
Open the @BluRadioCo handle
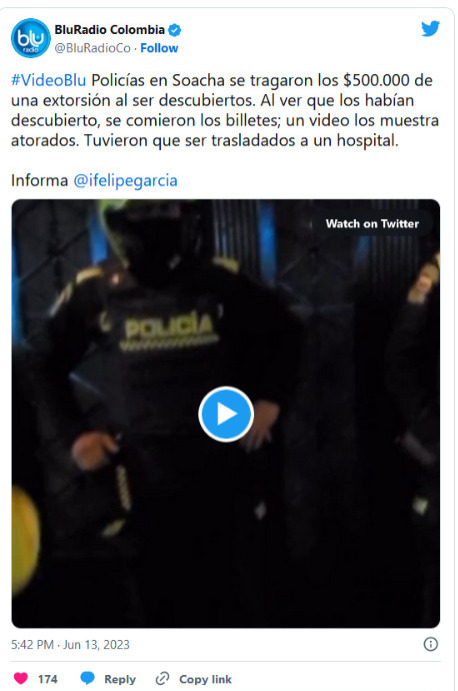point(93,48)
